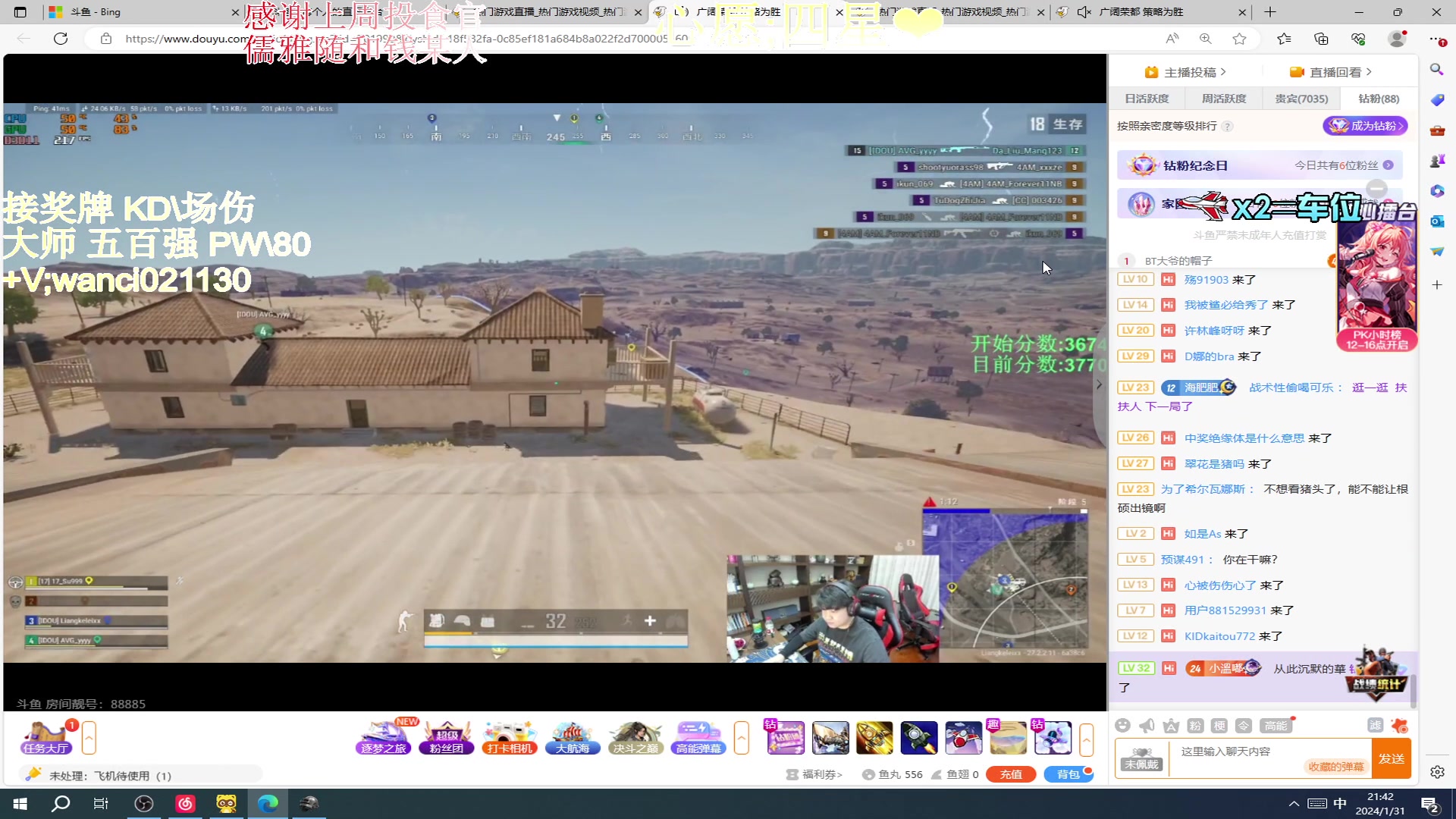Collapse the floating 家 promo banner
1456x819 pixels.
tap(1376, 188)
